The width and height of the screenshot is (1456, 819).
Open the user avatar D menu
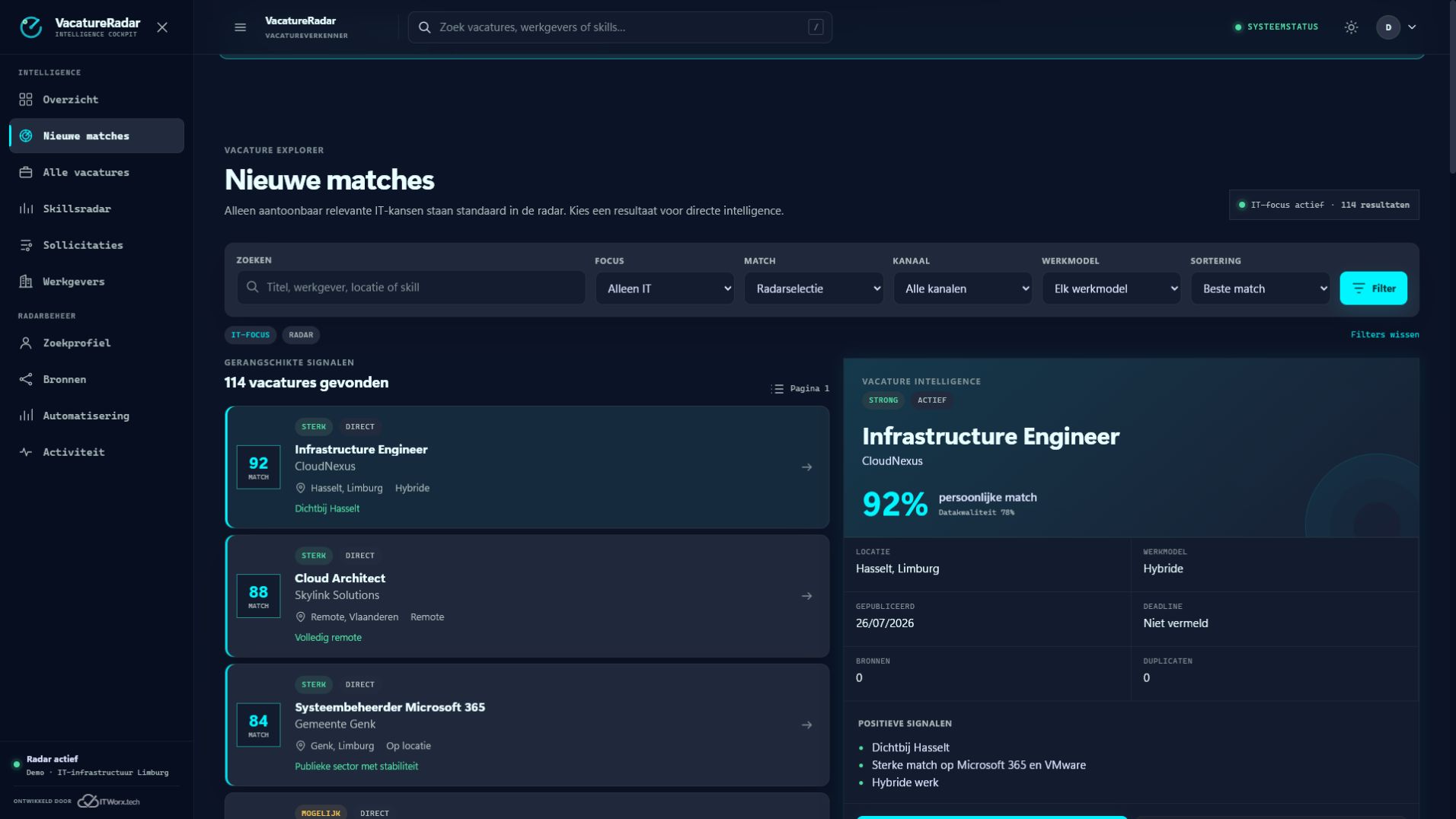pos(1388,27)
